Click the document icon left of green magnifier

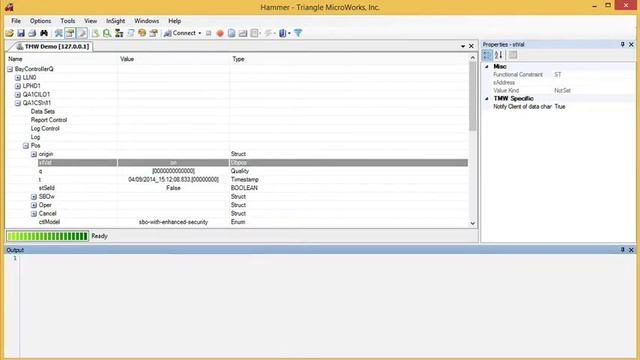point(95,33)
